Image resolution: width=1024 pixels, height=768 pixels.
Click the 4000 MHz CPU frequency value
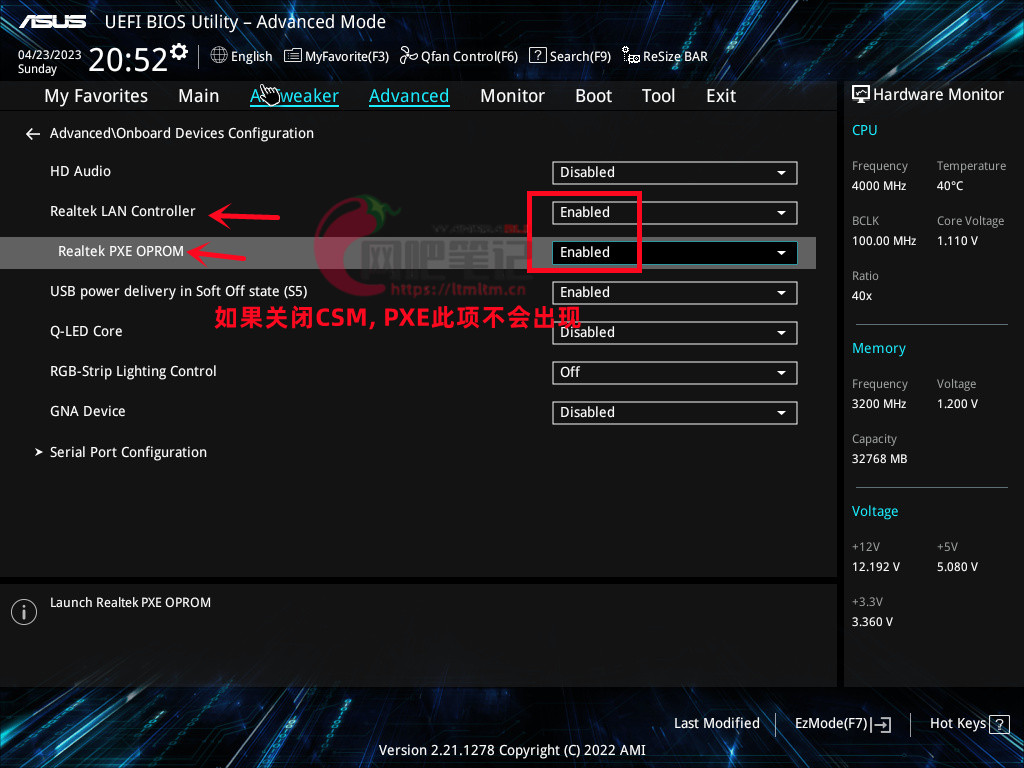[x=879, y=186]
